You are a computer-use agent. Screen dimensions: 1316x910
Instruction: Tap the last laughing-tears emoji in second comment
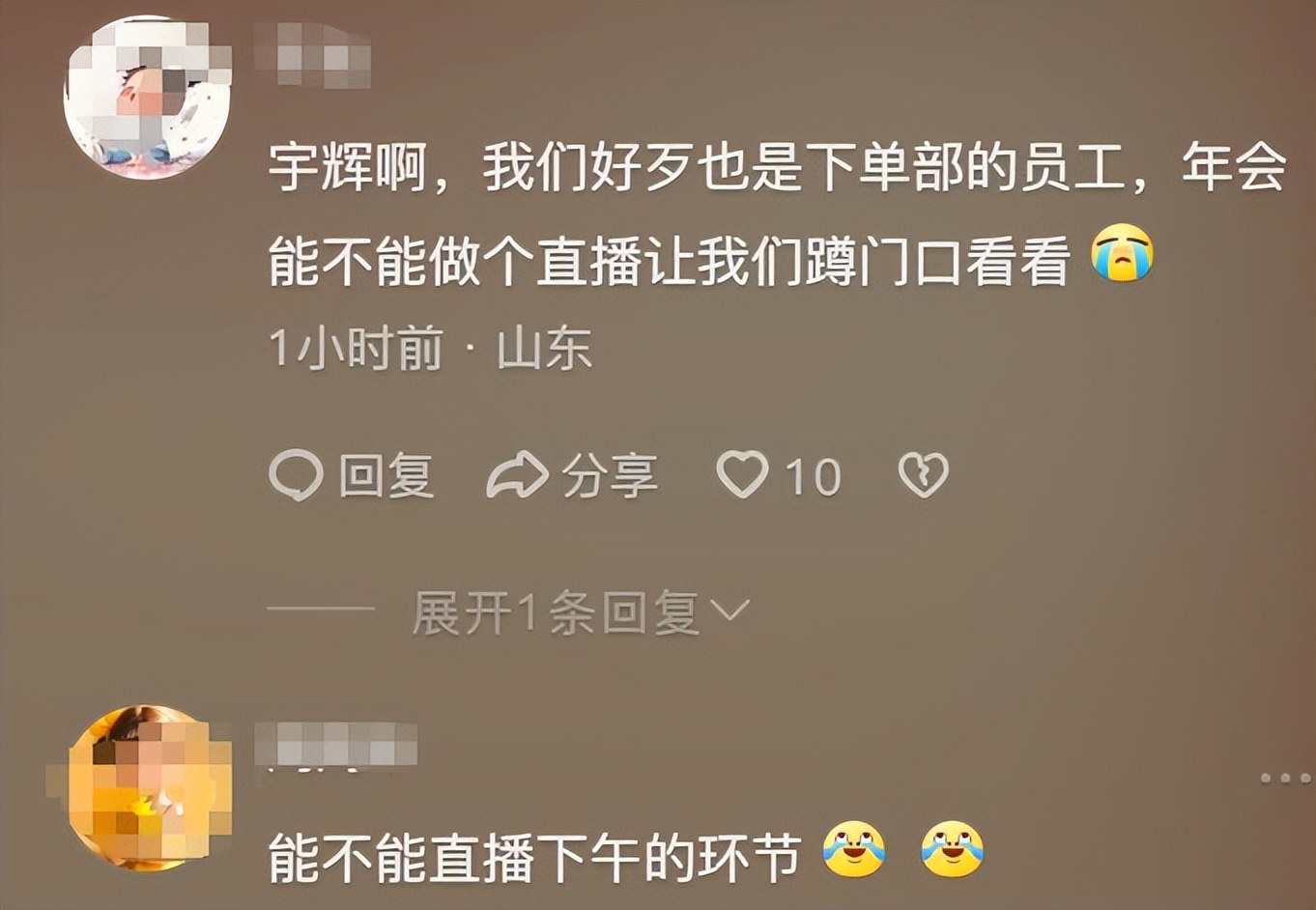[x=953, y=849]
